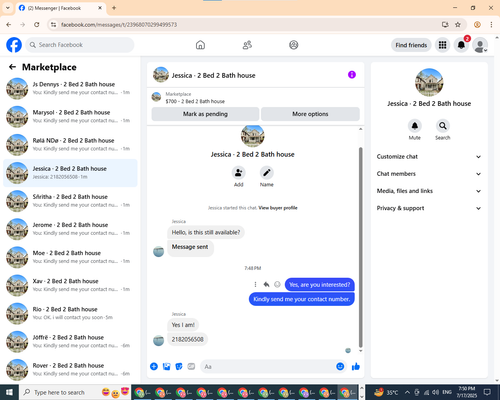The width and height of the screenshot is (500, 400).
Task: Expand Chat members section
Action: point(429,174)
